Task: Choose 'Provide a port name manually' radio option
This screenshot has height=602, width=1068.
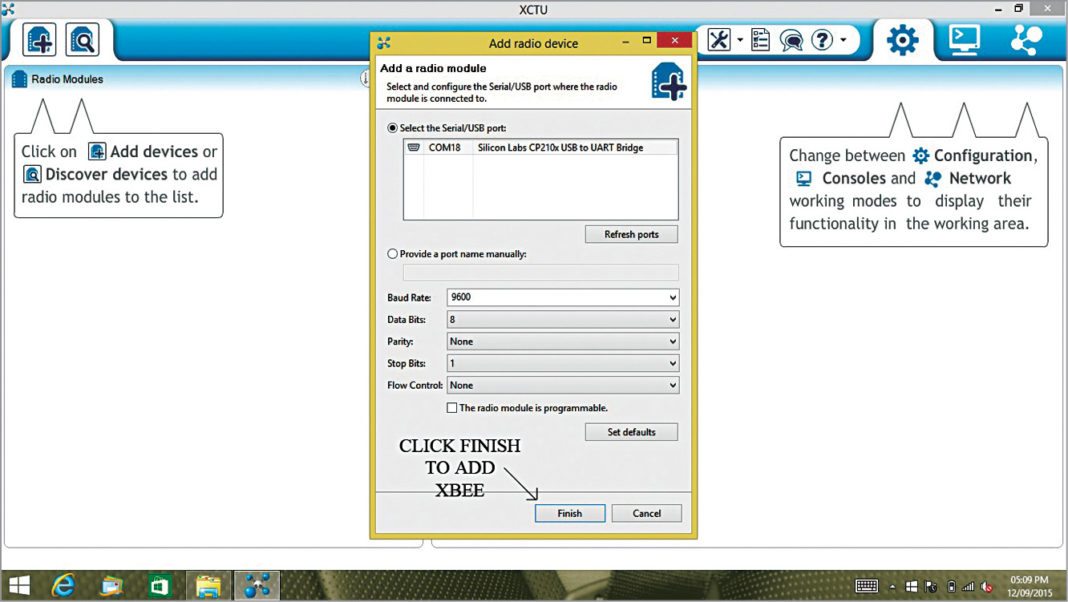Action: (x=392, y=254)
